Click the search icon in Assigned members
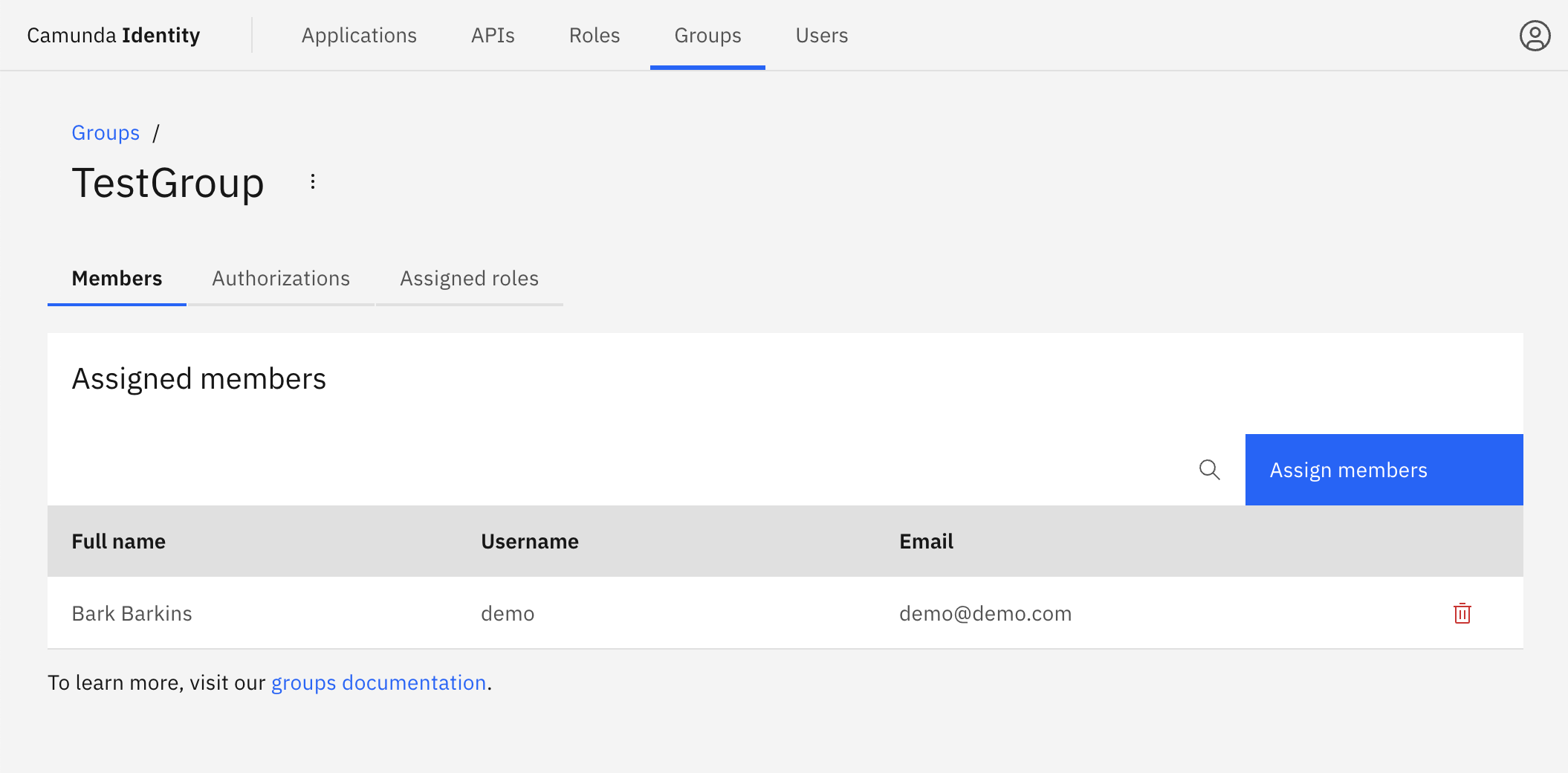The height and width of the screenshot is (773, 1568). 1209,470
